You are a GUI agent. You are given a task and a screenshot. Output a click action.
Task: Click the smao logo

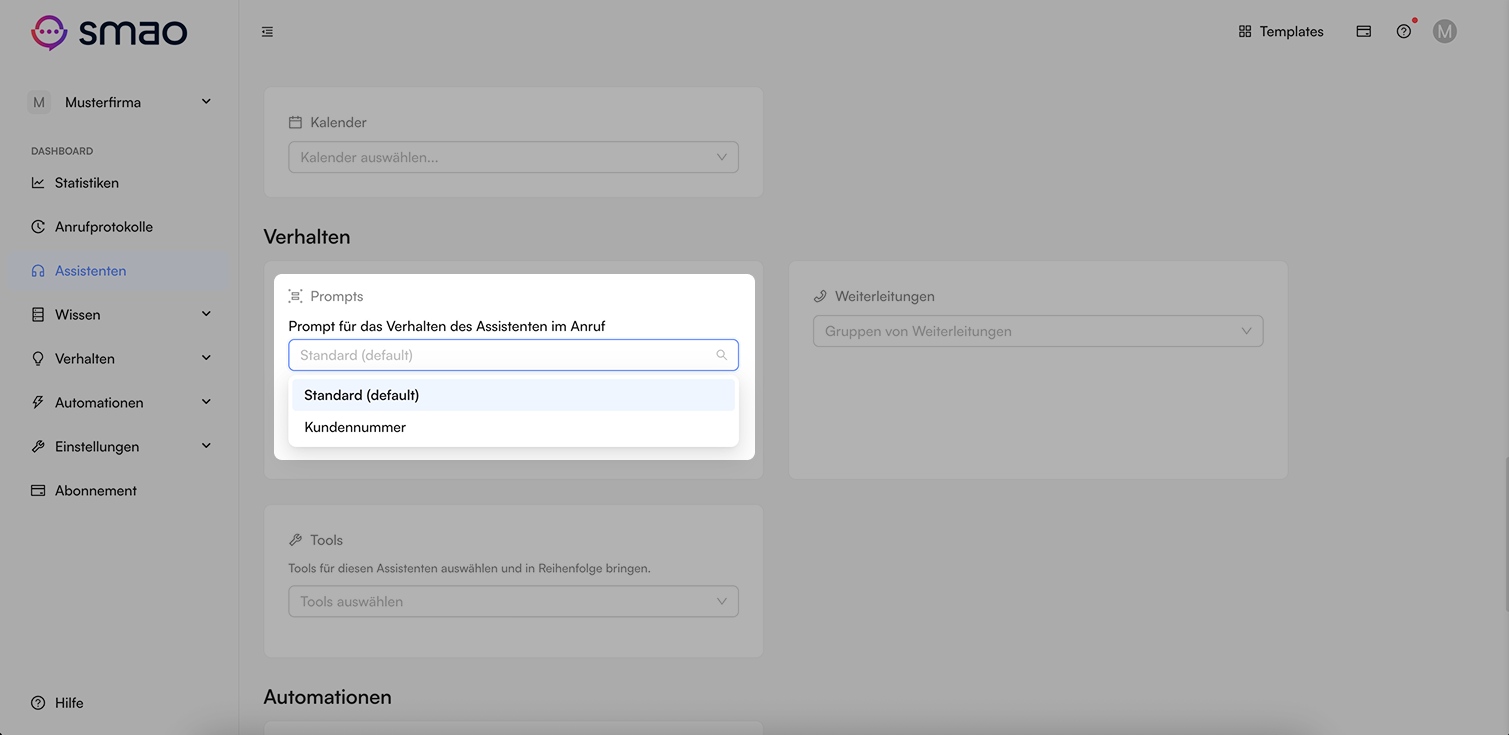[x=109, y=32]
